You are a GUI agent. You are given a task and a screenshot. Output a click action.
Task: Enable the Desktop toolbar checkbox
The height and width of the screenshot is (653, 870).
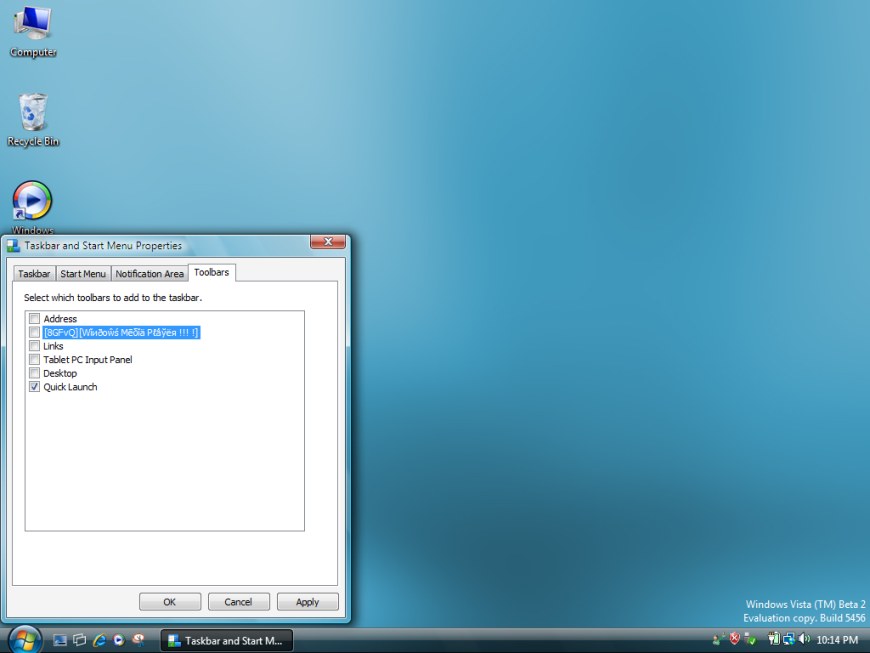coord(34,373)
